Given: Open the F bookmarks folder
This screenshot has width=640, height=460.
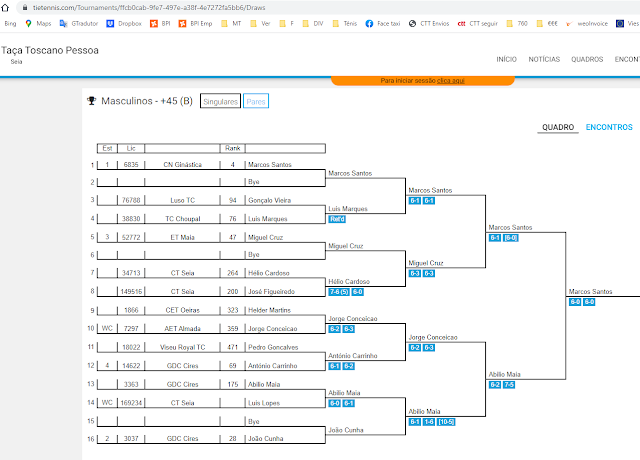Looking at the screenshot, I should (x=287, y=24).
